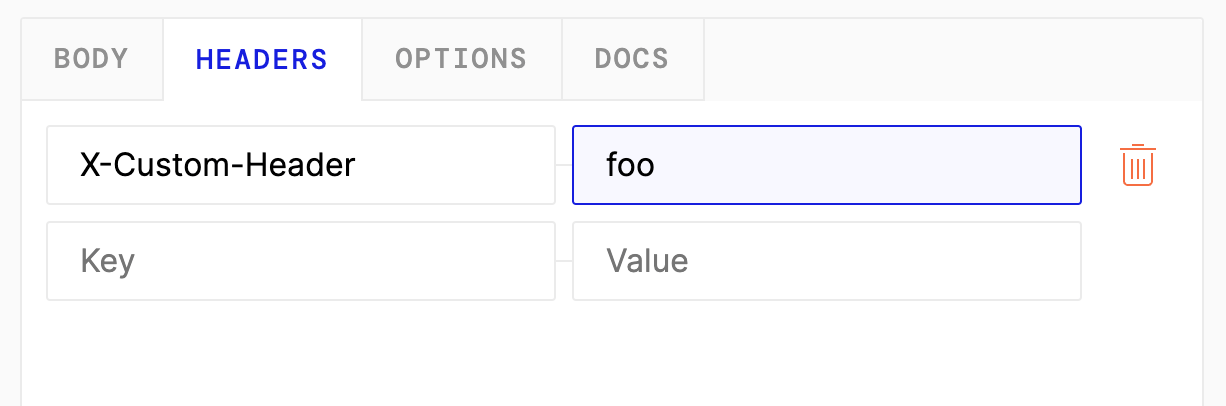Place cursor in the Value placeholder box
The height and width of the screenshot is (406, 1226).
(826, 261)
